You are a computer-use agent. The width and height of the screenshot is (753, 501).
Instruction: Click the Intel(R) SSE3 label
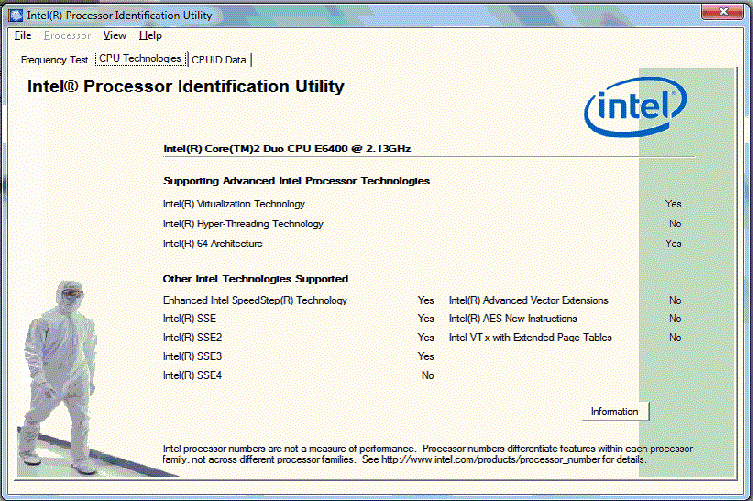(x=193, y=356)
